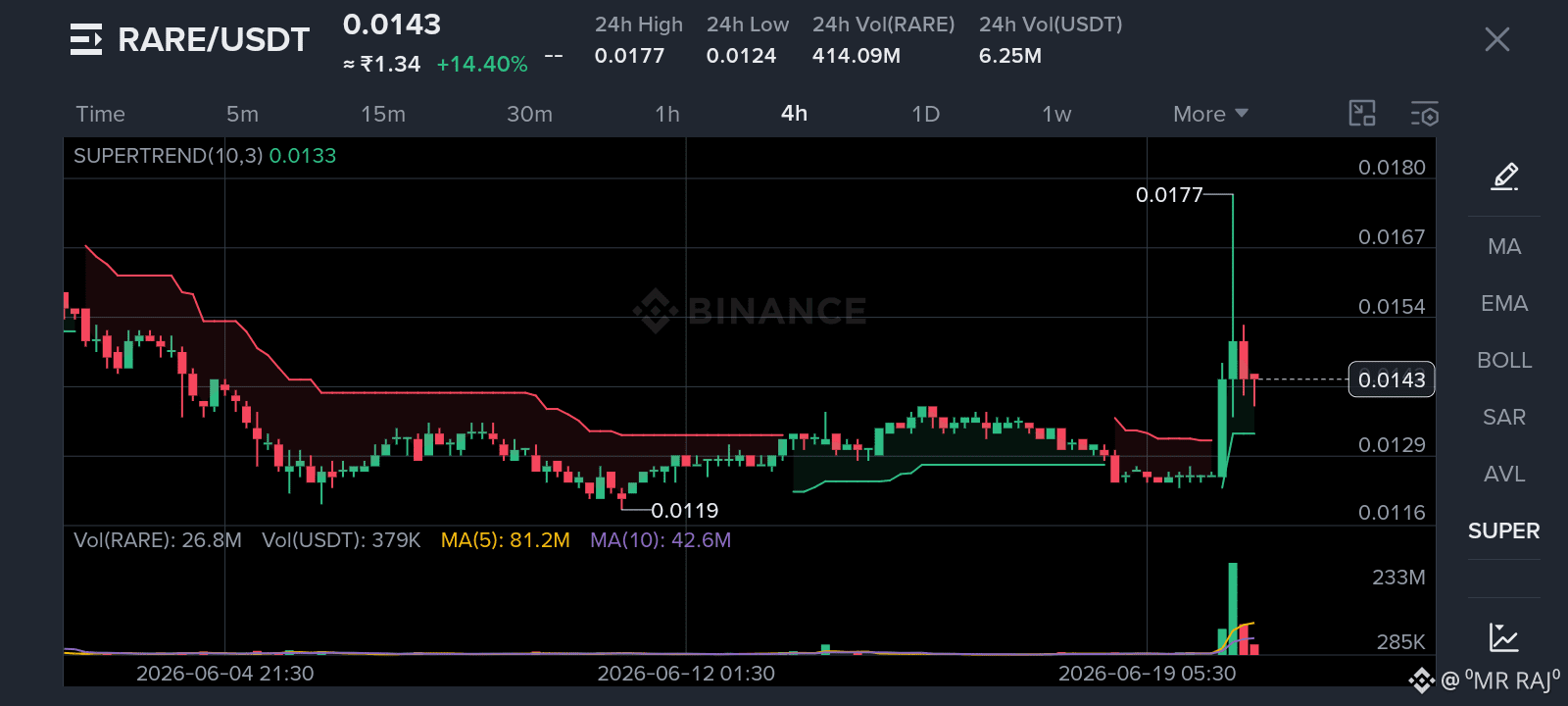Switch to the 1D timeframe
Viewport: 1568px width, 706px height.
tap(926, 114)
